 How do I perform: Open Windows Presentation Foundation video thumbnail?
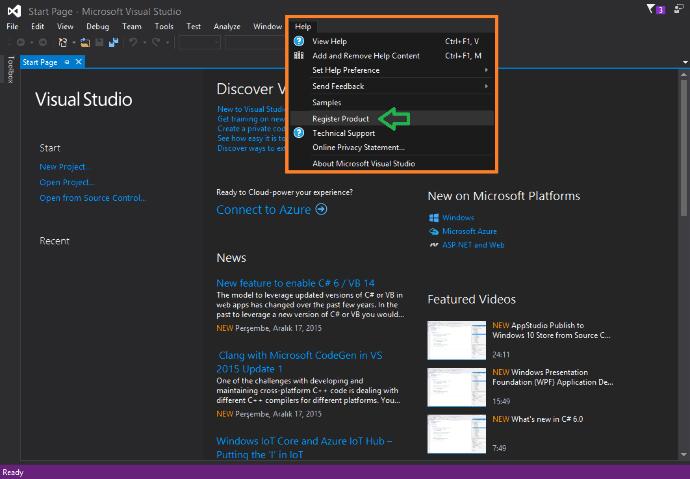tap(456, 387)
